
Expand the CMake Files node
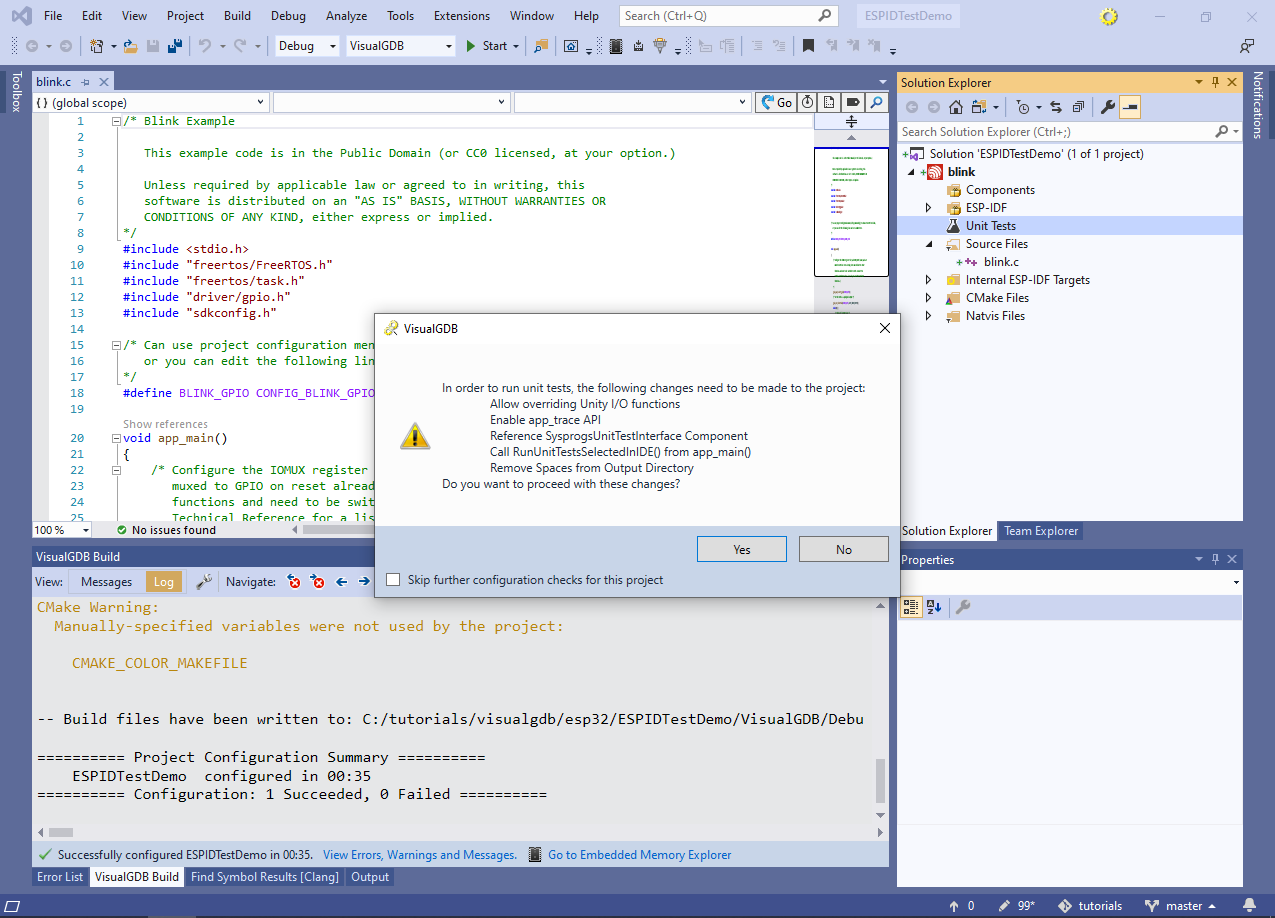928,298
